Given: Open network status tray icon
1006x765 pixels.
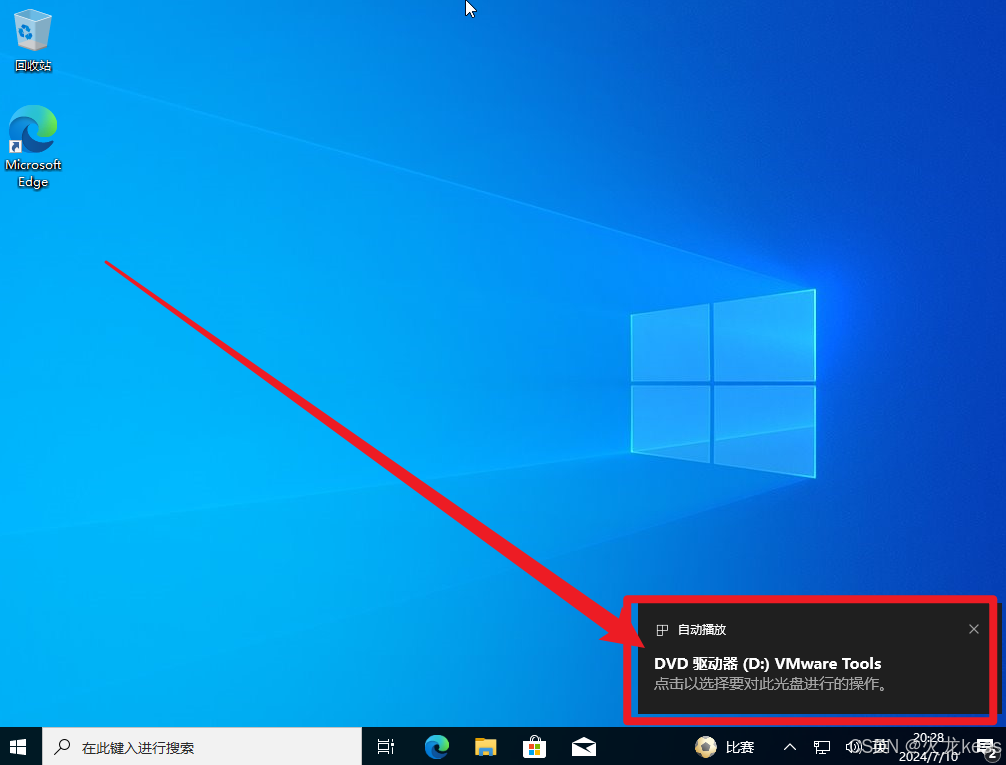Looking at the screenshot, I should click(x=822, y=747).
